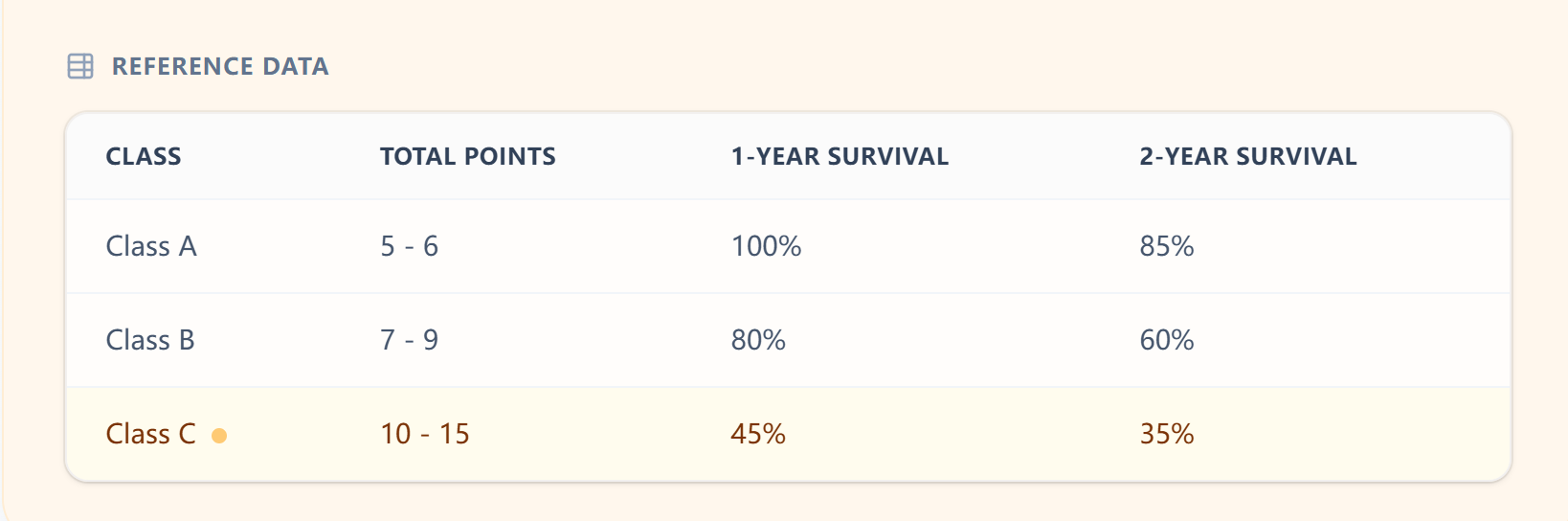Click the REFERENCE DATA heading
Screen dimensions: 1568x521
tap(220, 66)
